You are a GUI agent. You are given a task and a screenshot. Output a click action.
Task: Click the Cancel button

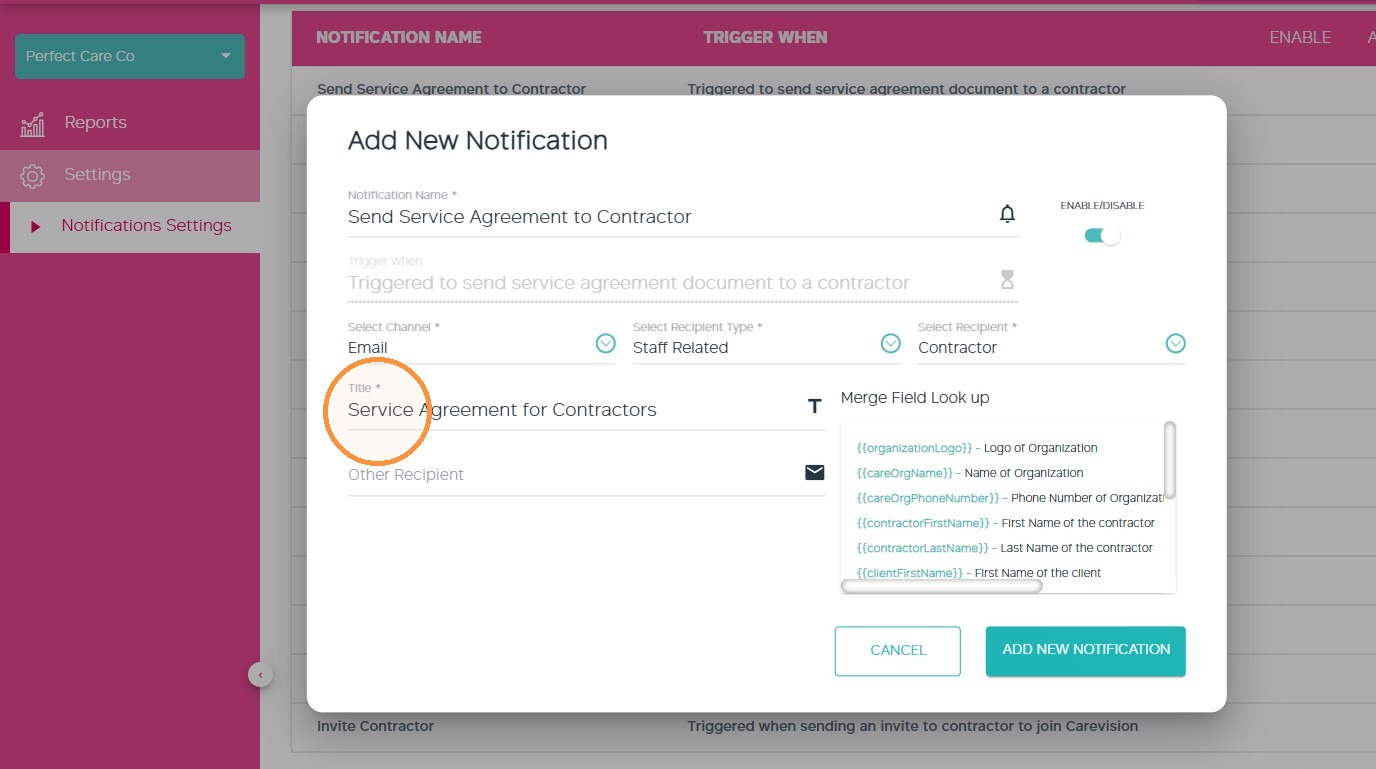coord(898,651)
